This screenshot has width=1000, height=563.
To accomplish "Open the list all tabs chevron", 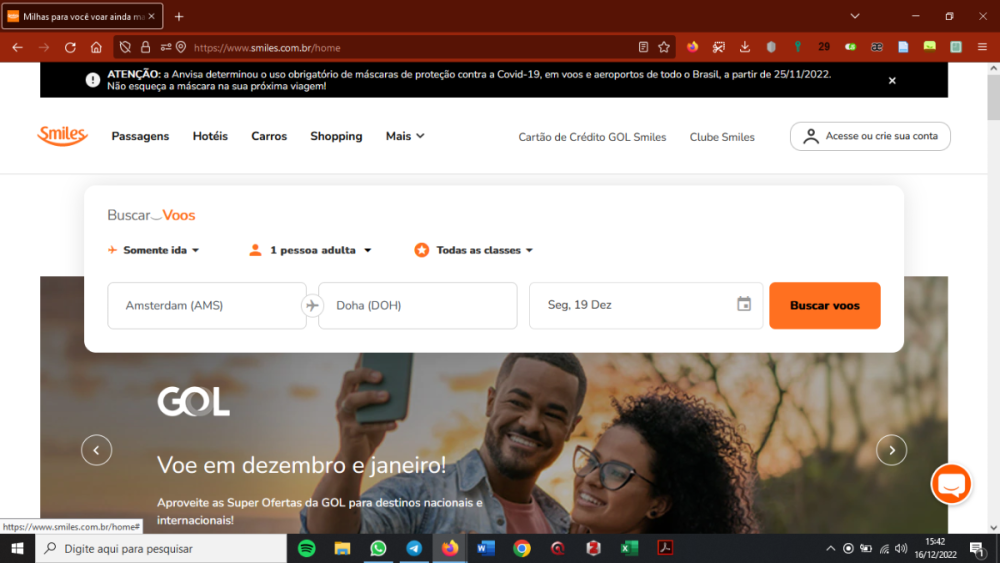I will (855, 17).
